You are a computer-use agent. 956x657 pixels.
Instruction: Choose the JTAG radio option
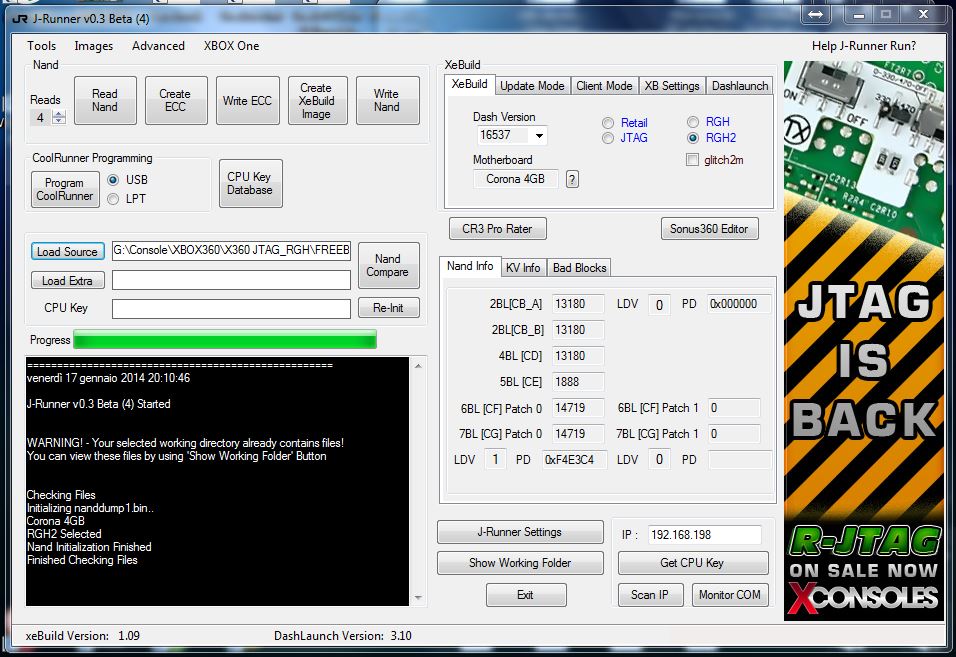click(x=608, y=138)
